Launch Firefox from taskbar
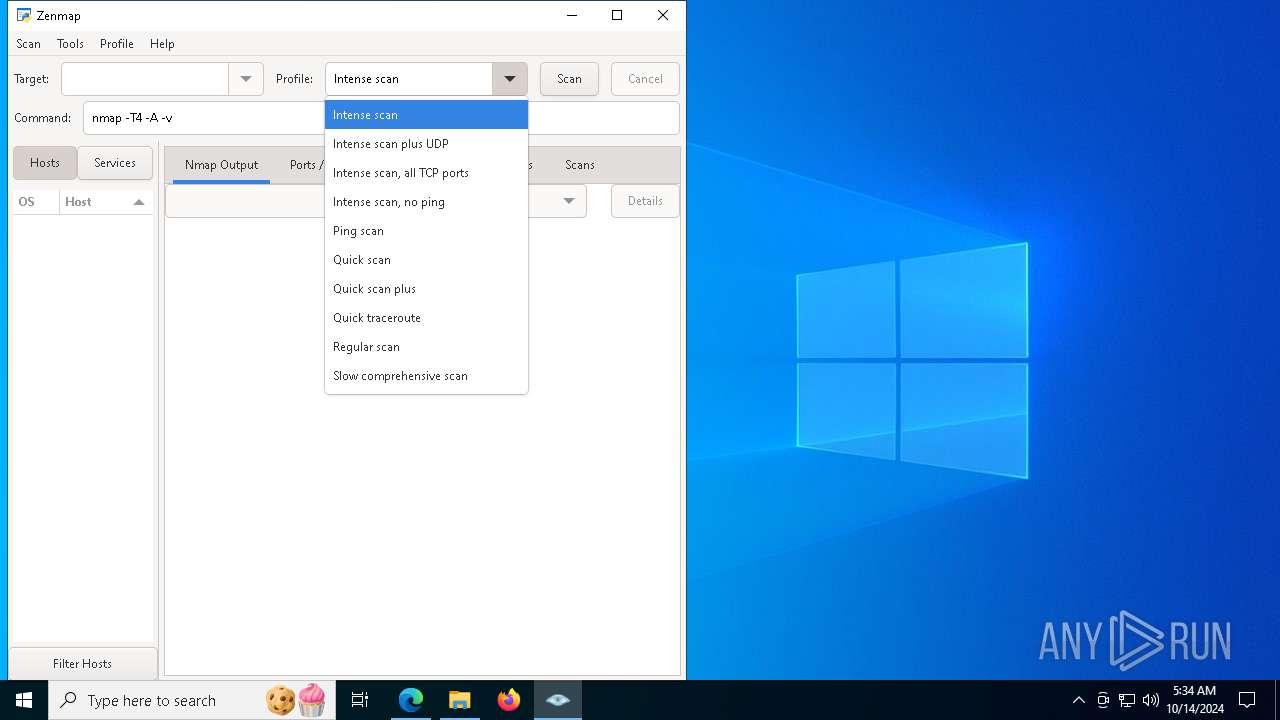 pos(509,700)
